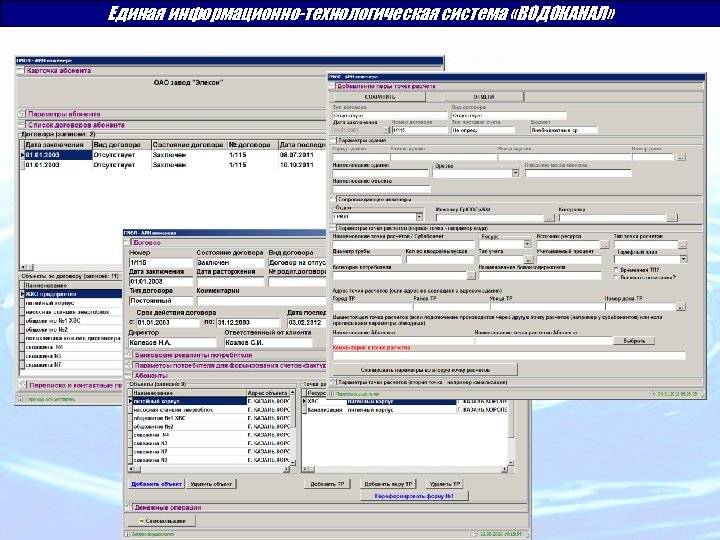Open the Ресурс dropdown
The width and height of the screenshot is (720, 540).
[x=527, y=244]
